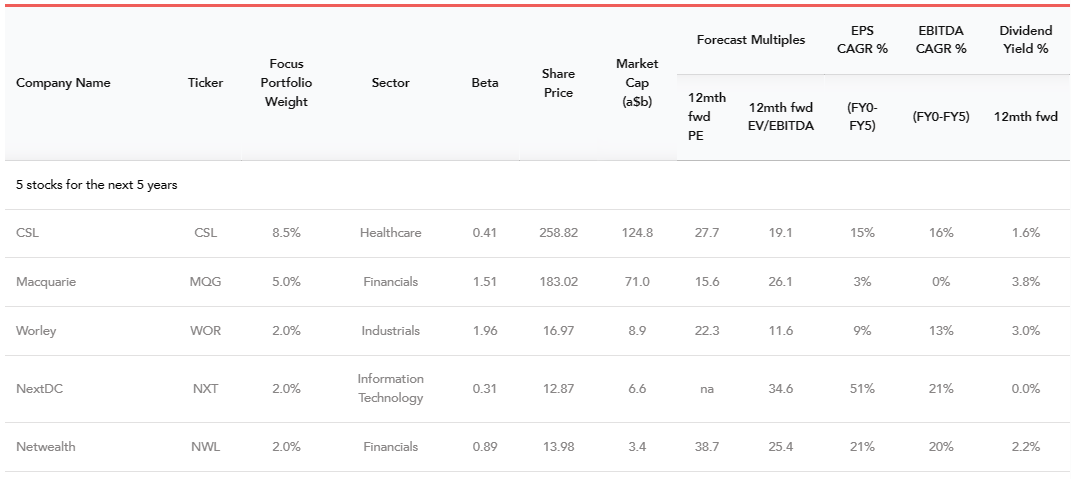This screenshot has height=479, width=1071.
Task: Click the Market Cap (a$b) header
Action: click(x=637, y=83)
